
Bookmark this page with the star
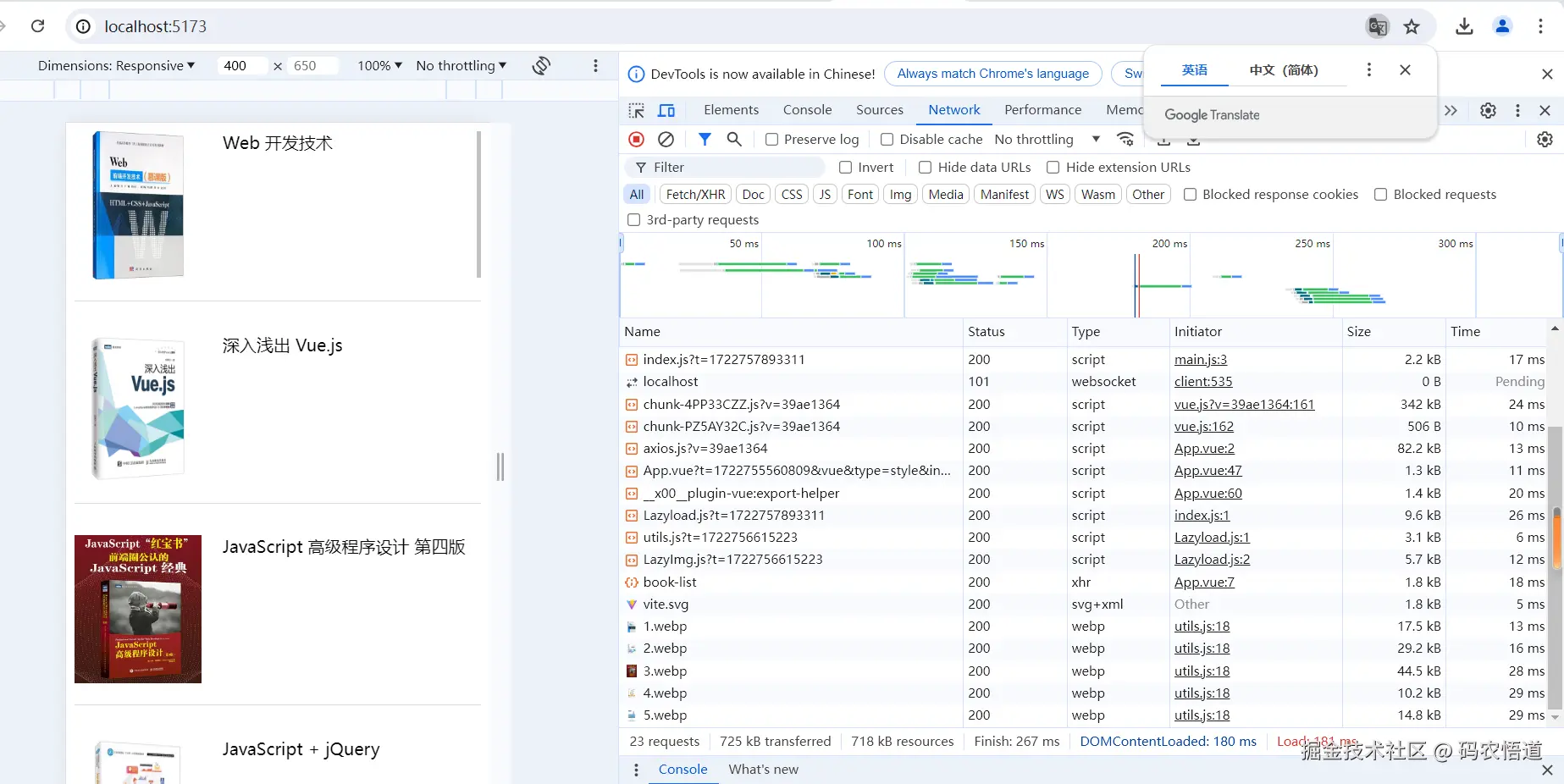1412,26
